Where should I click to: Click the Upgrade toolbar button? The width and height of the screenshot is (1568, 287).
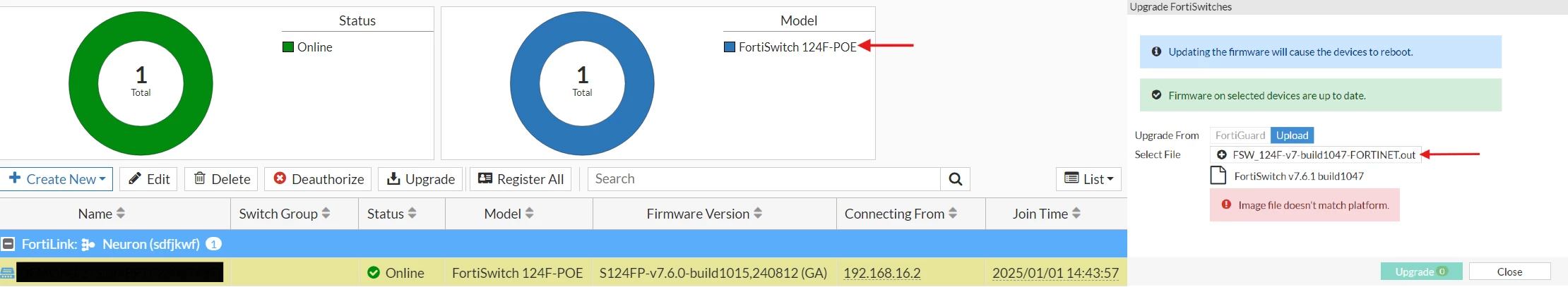click(421, 179)
